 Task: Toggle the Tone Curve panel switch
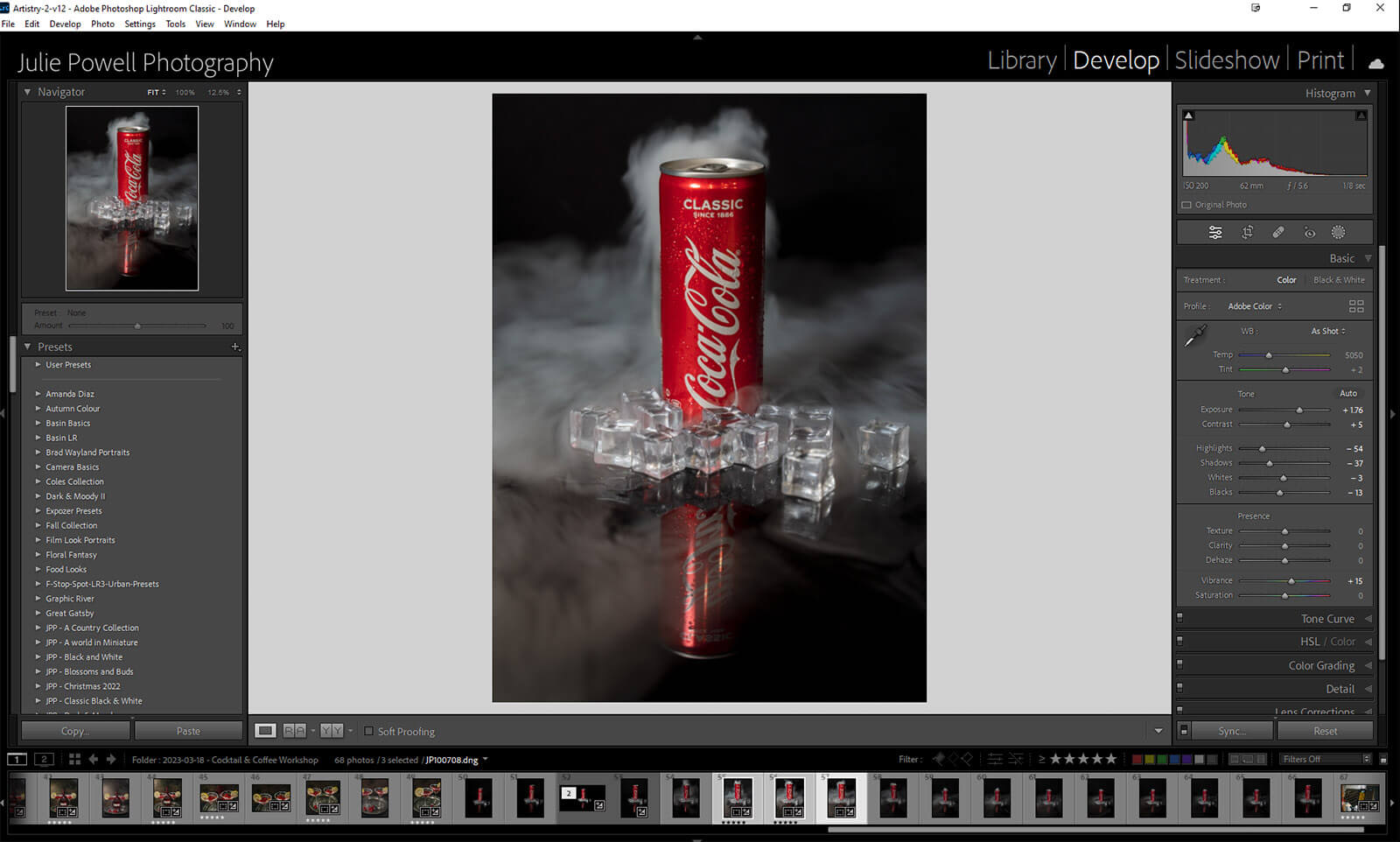pyautogui.click(x=1179, y=618)
